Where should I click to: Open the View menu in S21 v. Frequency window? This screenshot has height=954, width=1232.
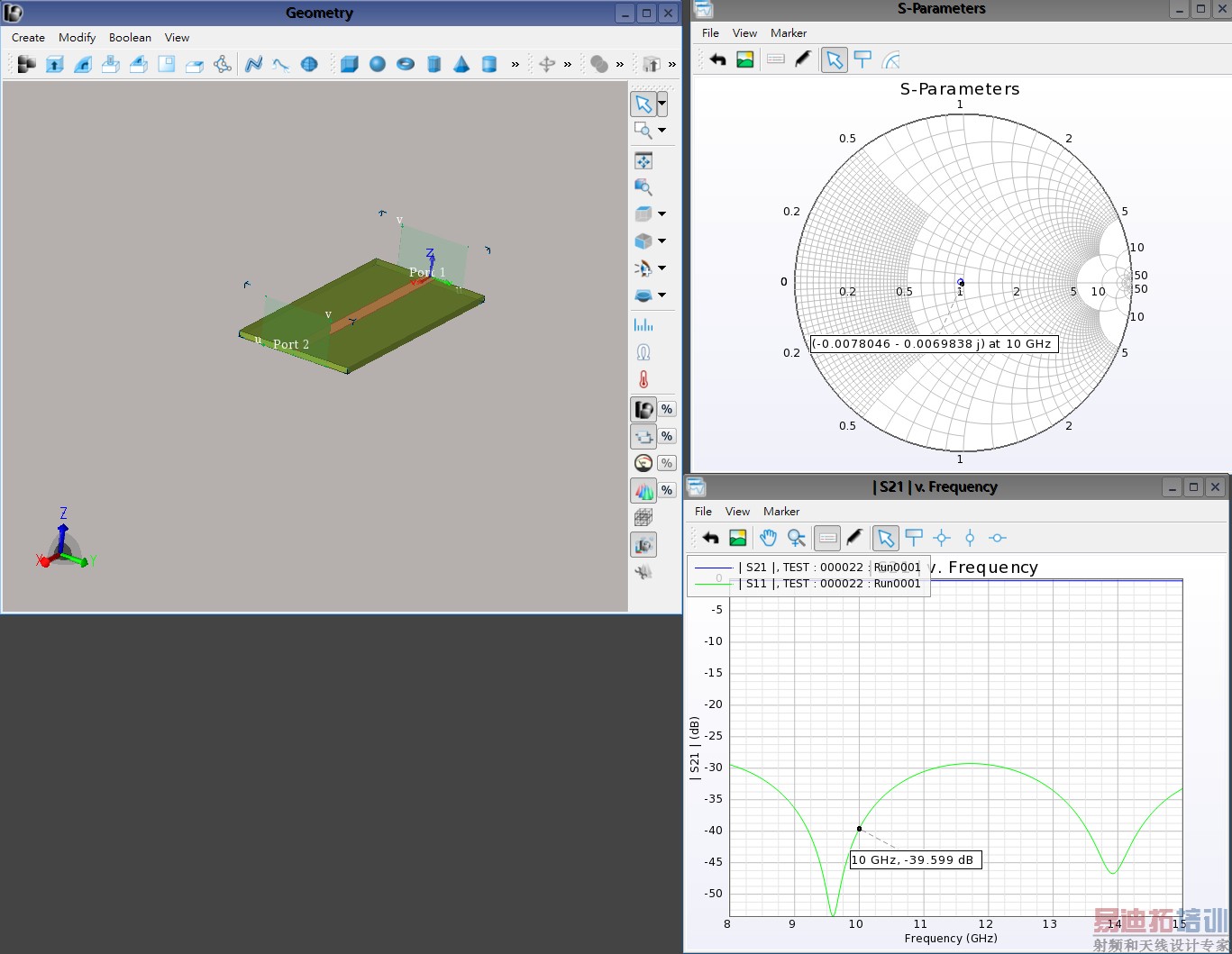coord(737,512)
